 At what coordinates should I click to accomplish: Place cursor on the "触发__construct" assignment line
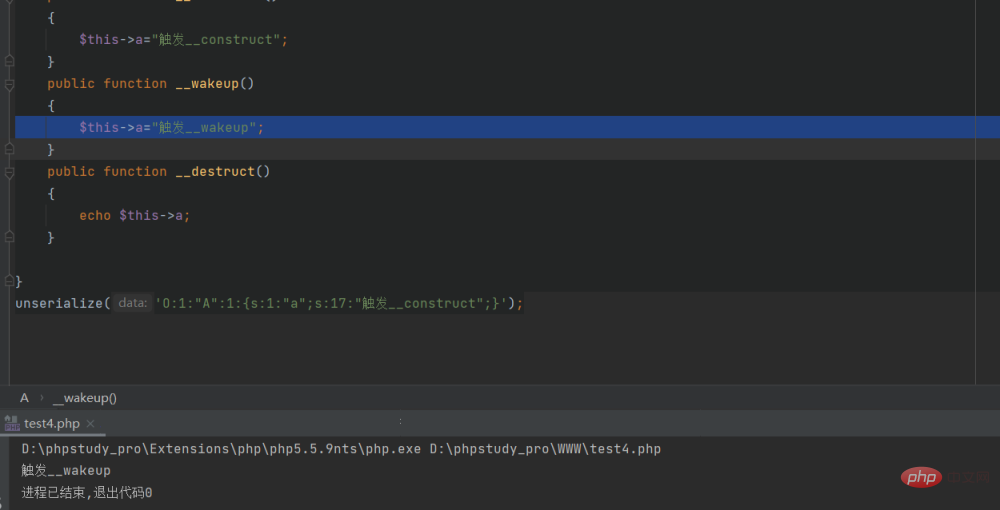(x=184, y=40)
